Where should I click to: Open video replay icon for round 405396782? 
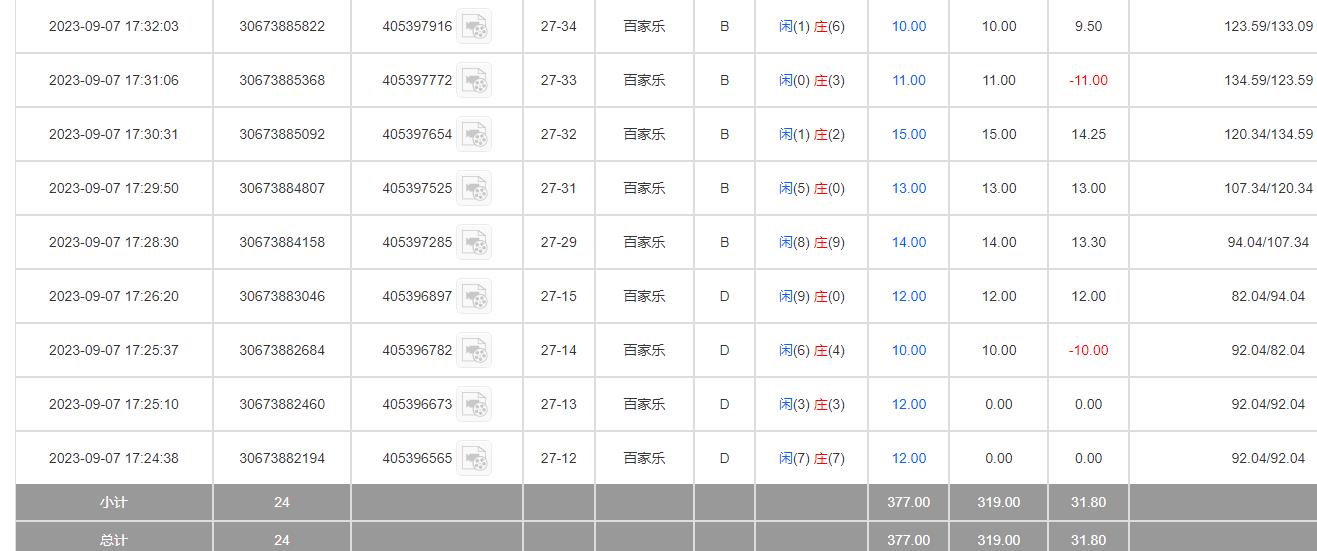tap(474, 351)
